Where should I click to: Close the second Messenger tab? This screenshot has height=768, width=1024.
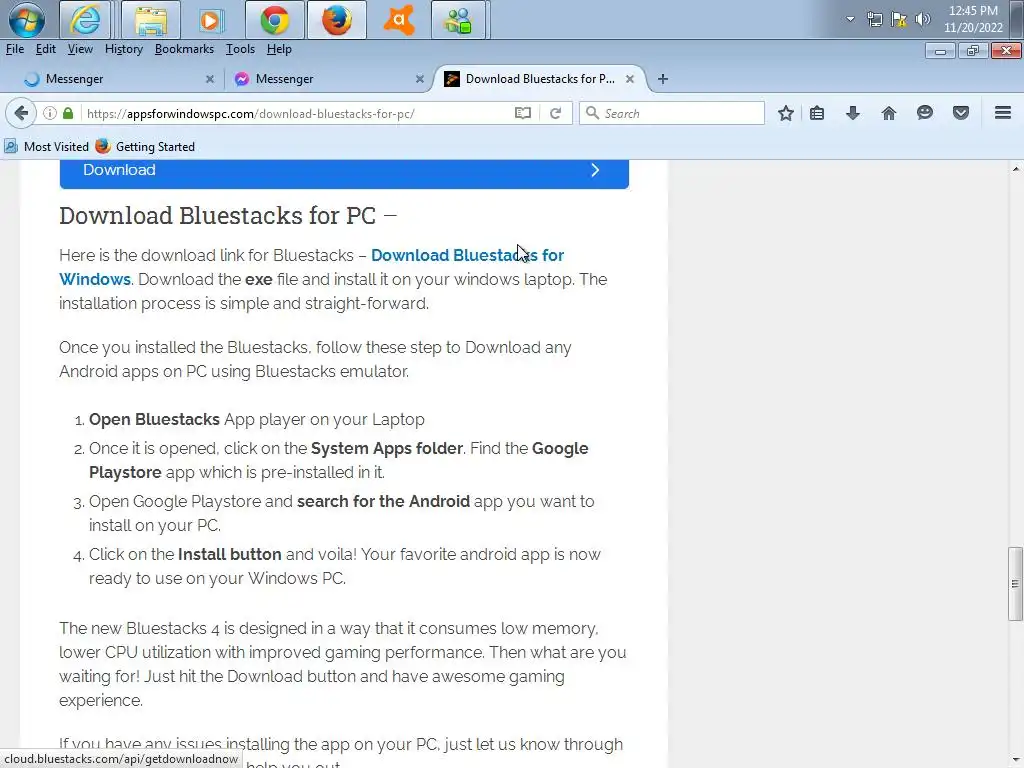420,79
